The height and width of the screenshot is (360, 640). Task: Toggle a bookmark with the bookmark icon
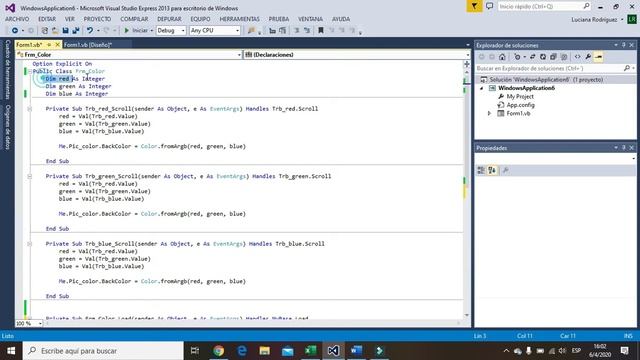(x=321, y=31)
